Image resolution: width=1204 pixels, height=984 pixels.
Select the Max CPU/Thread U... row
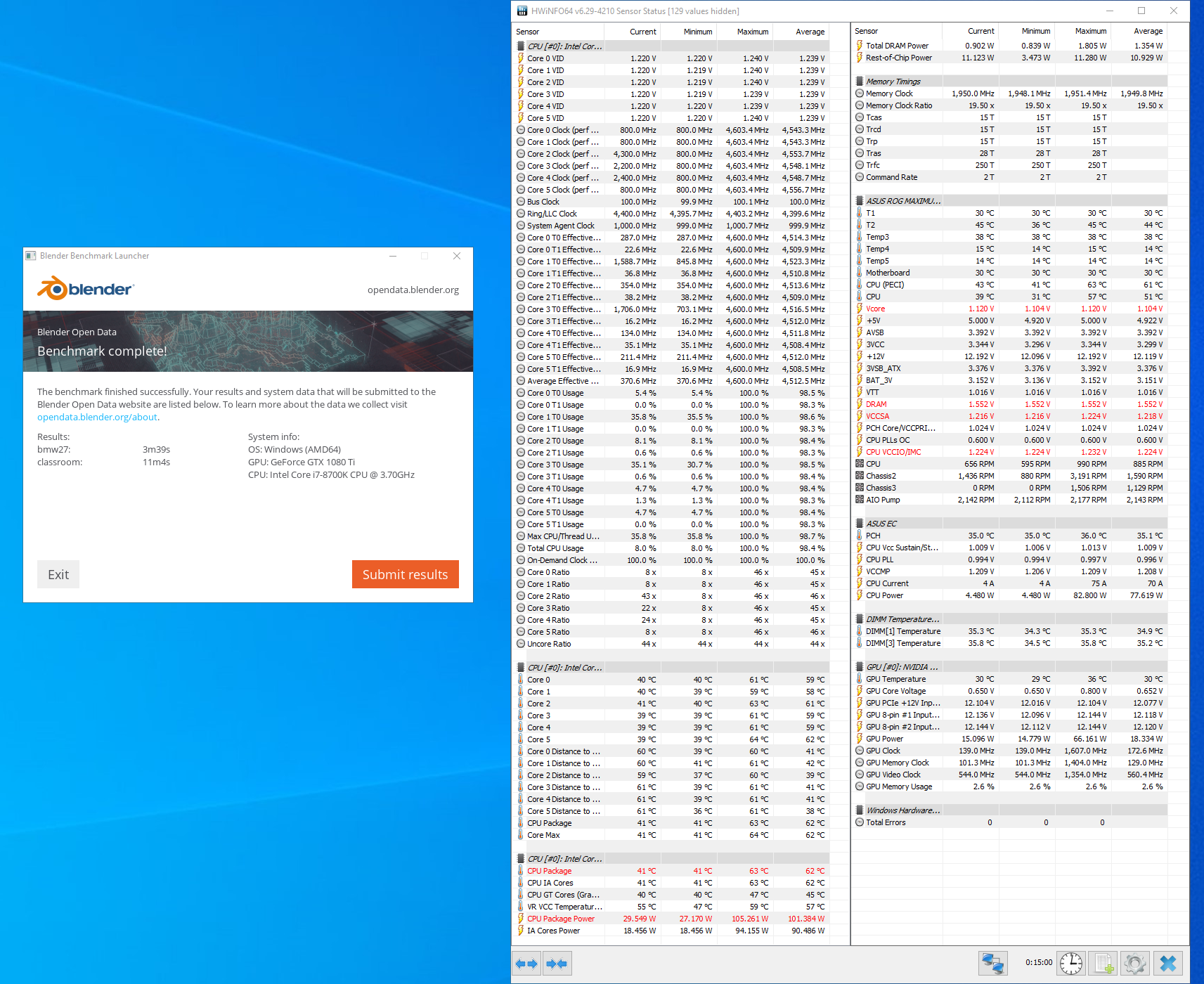672,536
